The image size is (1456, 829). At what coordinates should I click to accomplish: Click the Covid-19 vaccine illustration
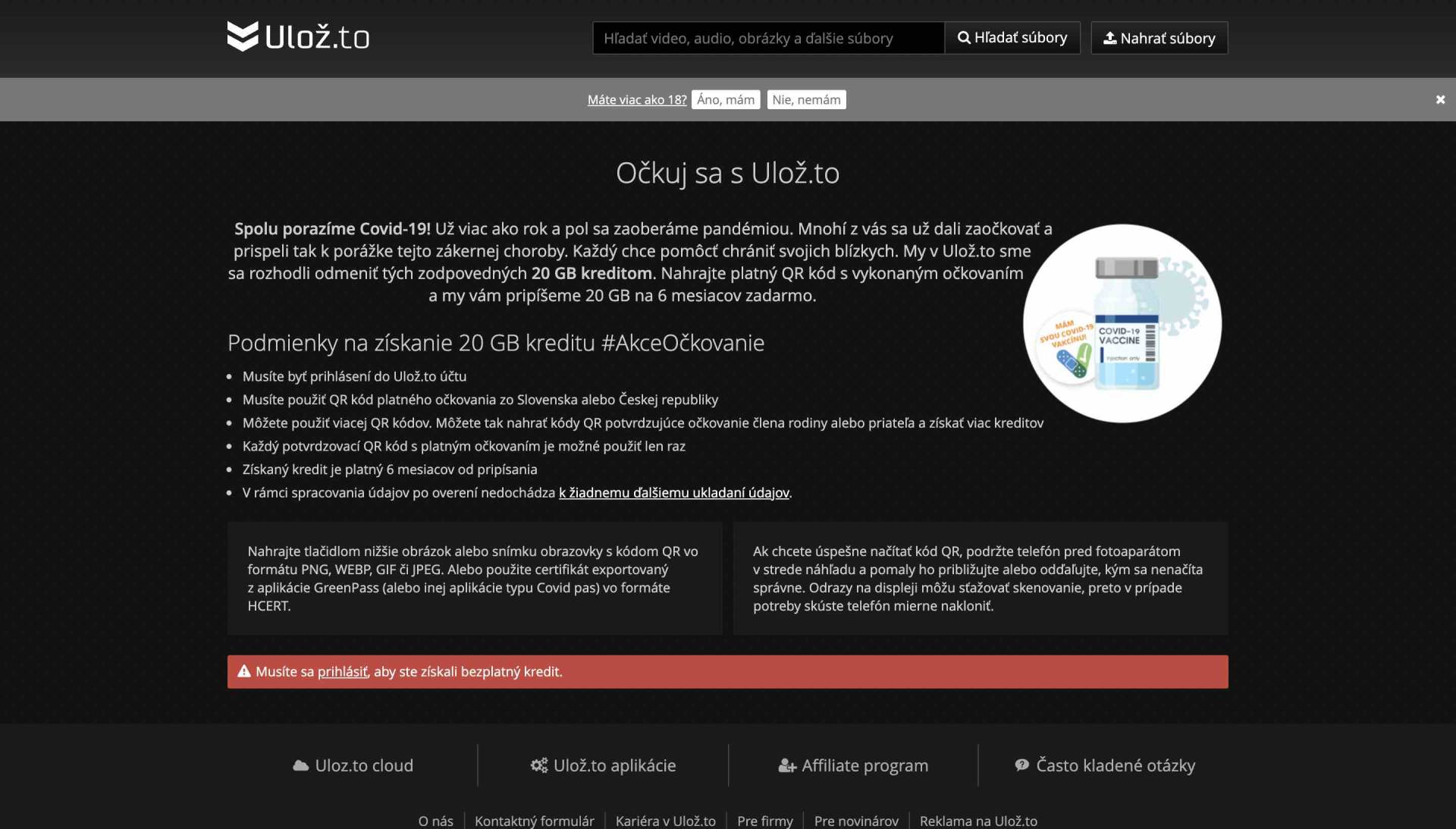click(x=1122, y=324)
